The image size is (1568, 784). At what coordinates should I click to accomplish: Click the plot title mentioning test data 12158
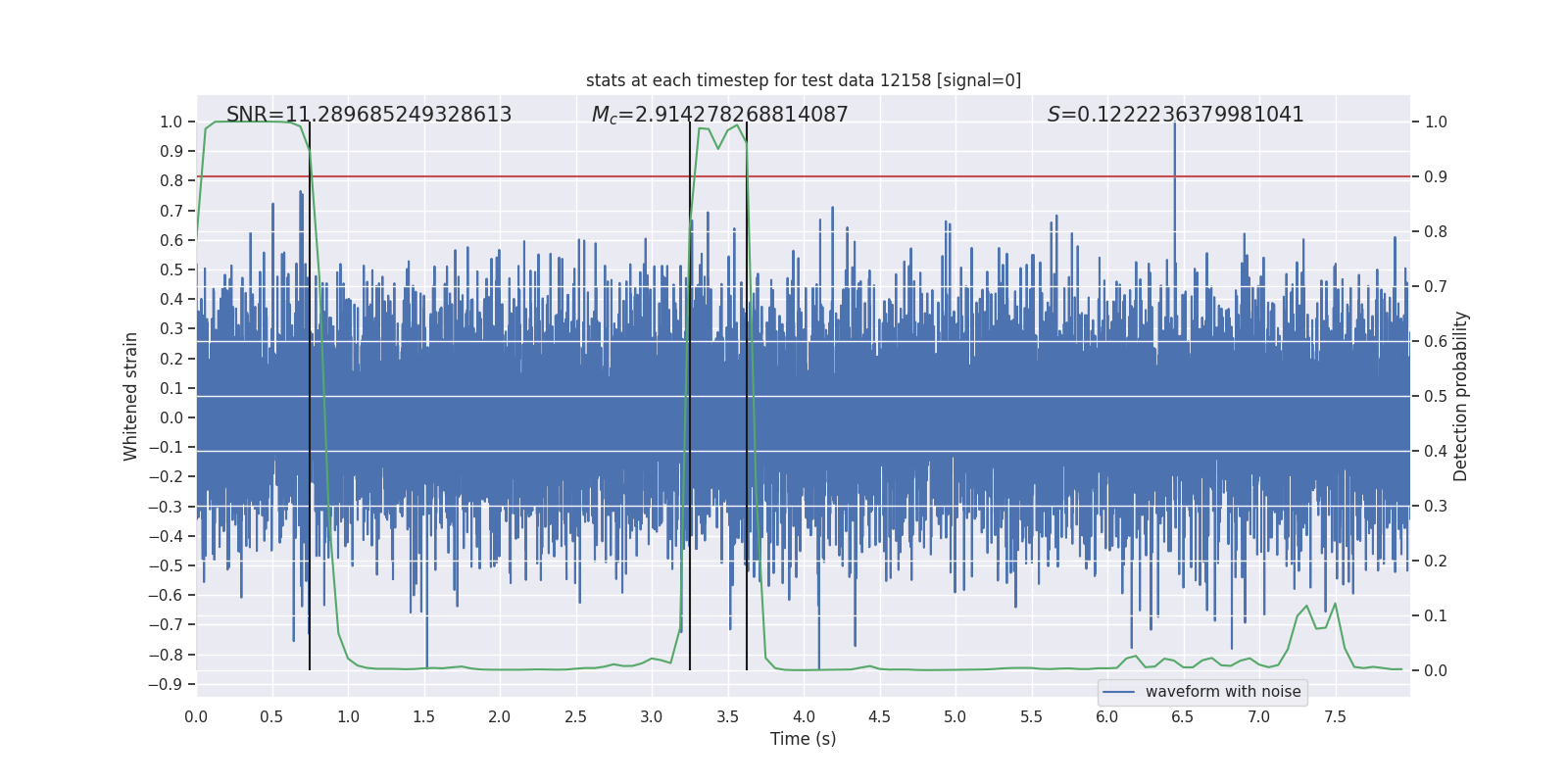(803, 80)
